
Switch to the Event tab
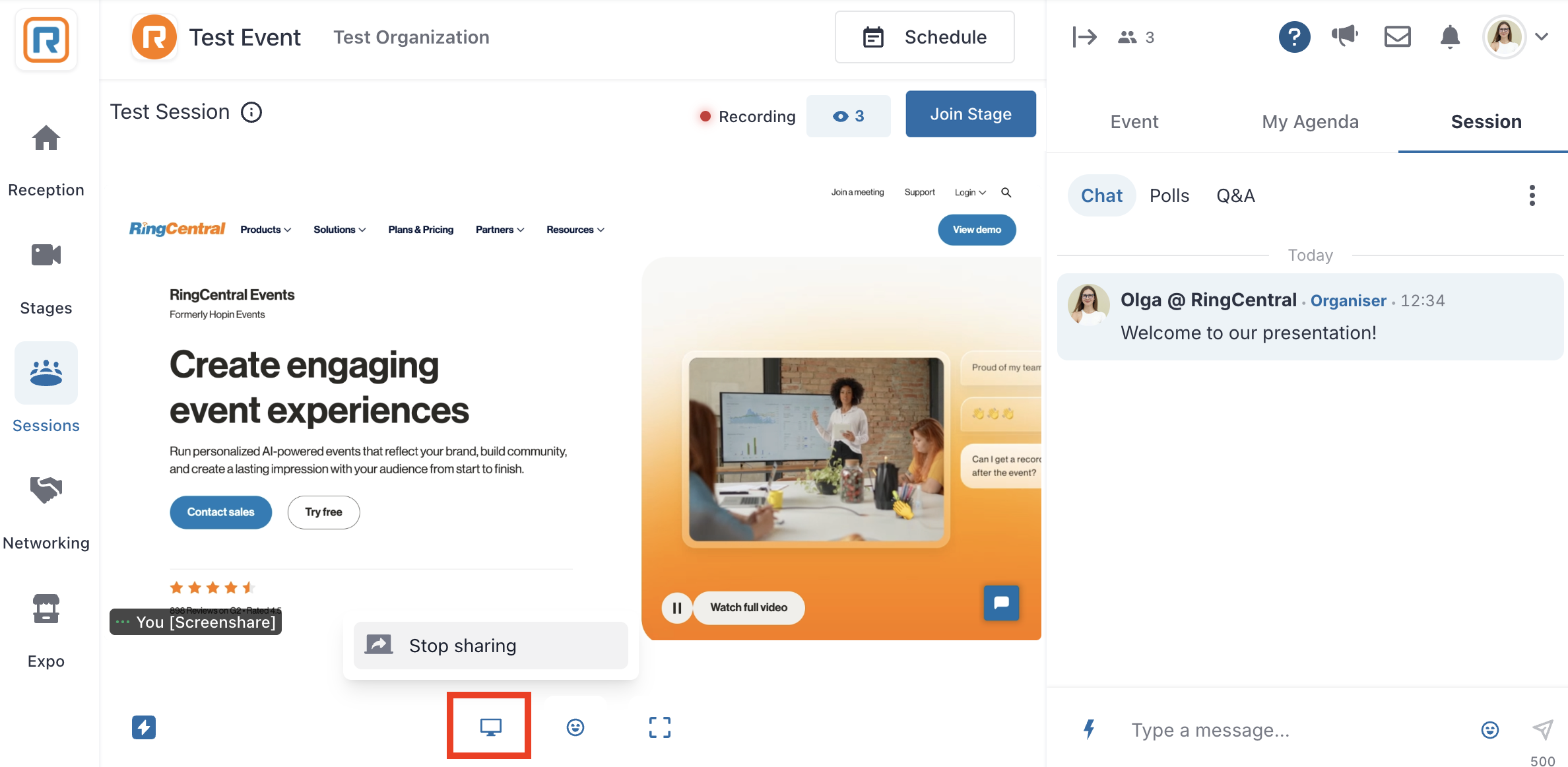click(1134, 121)
